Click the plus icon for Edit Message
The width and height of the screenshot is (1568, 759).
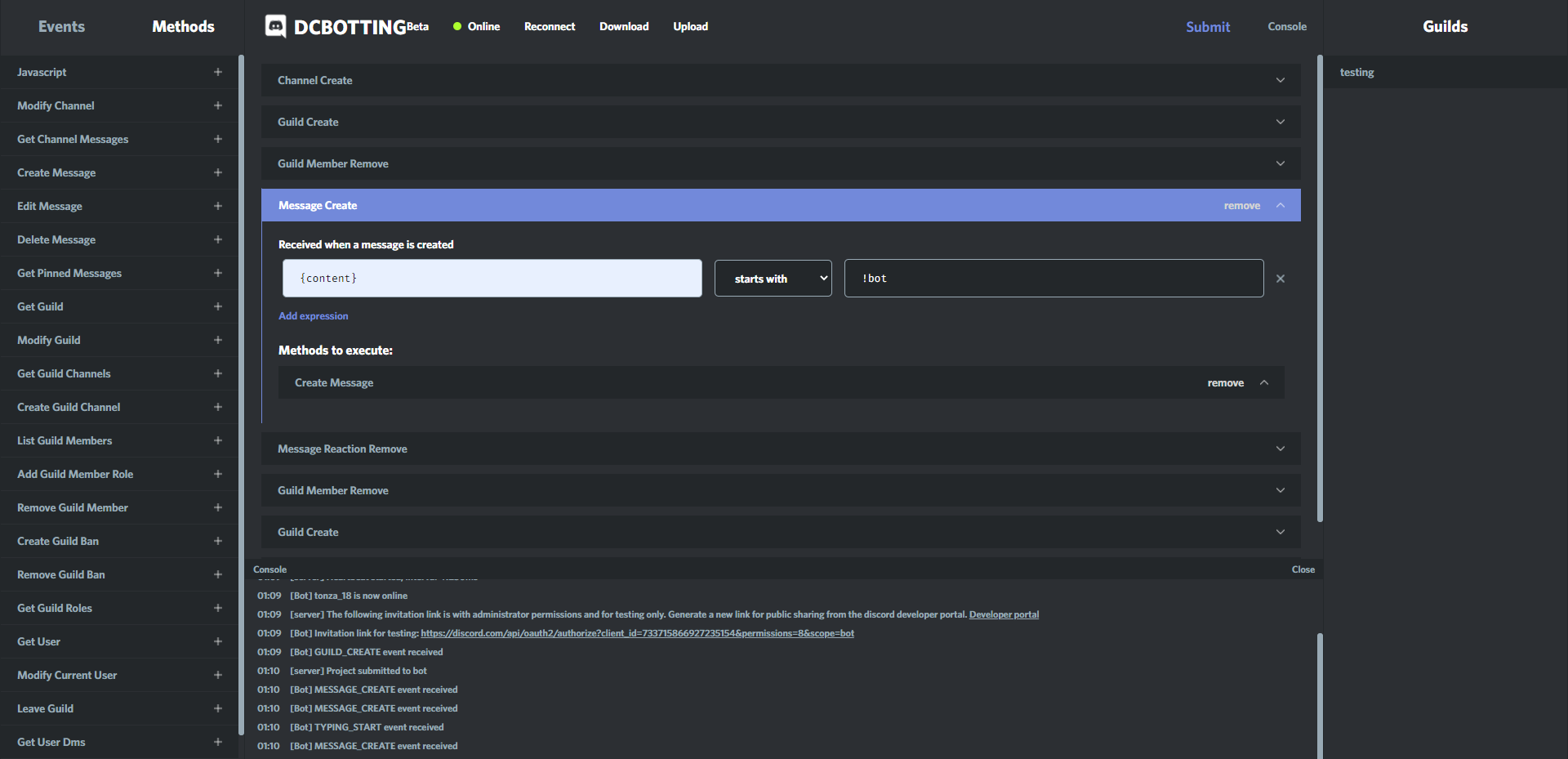218,206
